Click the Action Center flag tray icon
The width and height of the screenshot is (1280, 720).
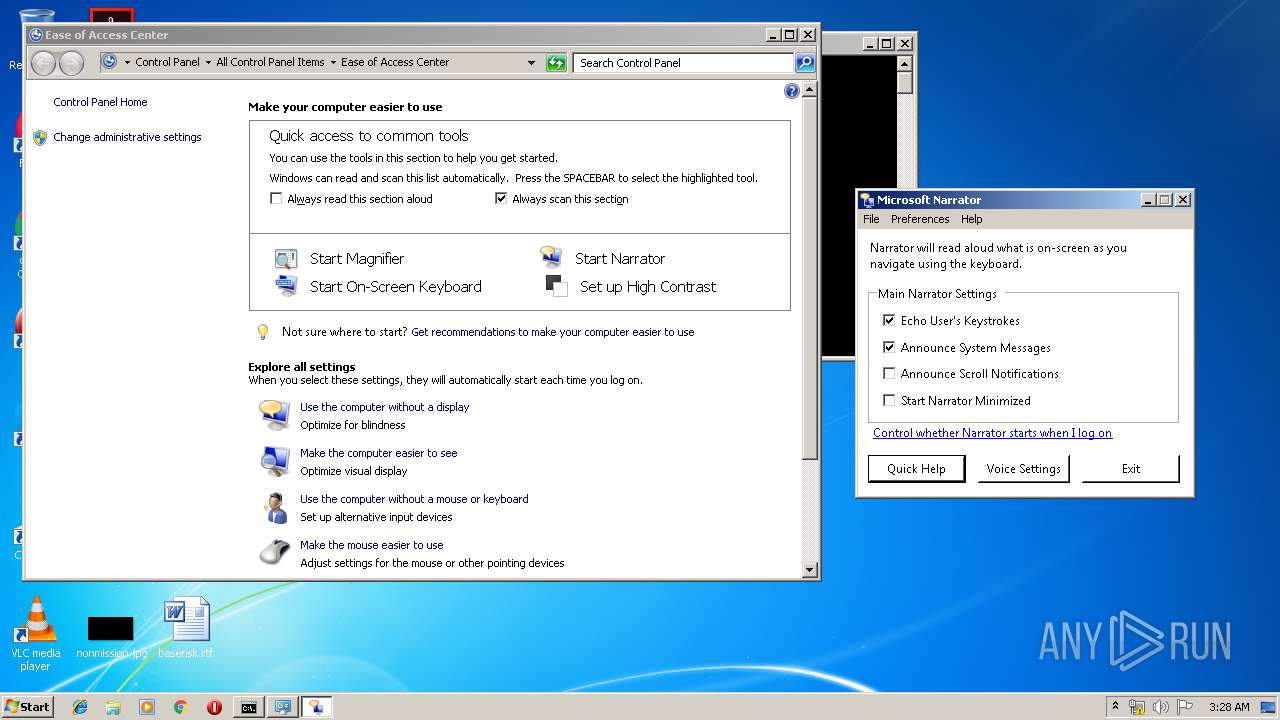click(x=1184, y=707)
